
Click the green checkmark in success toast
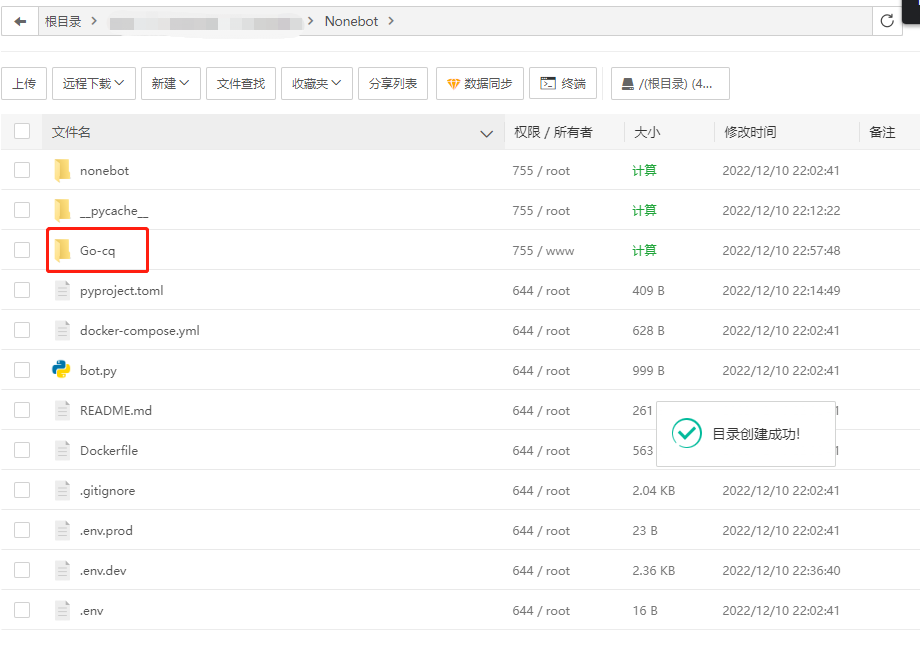click(x=686, y=434)
